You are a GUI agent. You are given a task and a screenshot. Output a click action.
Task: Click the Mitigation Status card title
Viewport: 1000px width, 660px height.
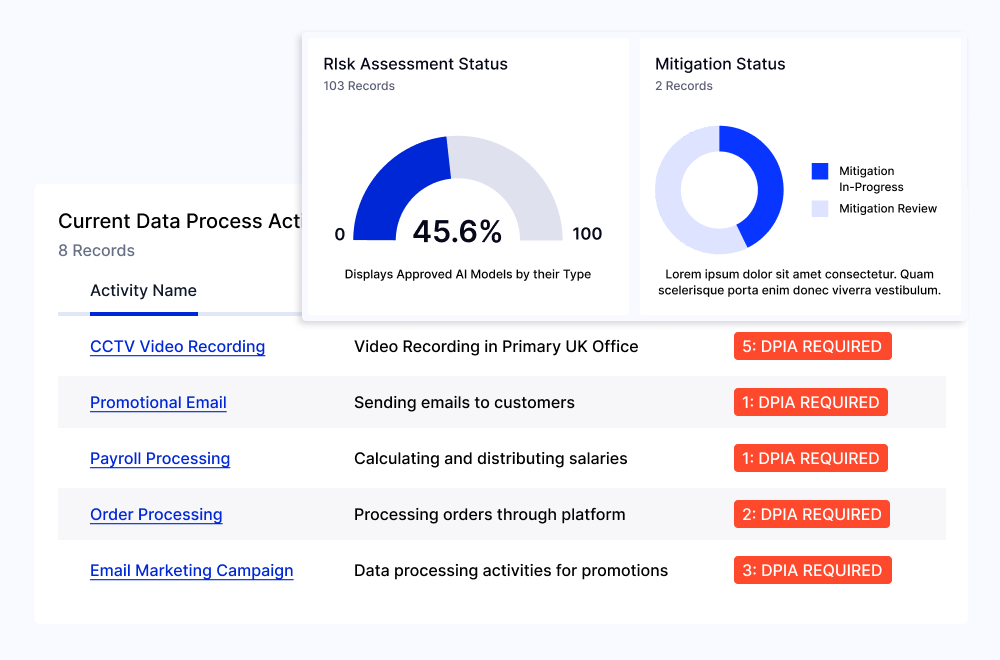719,63
